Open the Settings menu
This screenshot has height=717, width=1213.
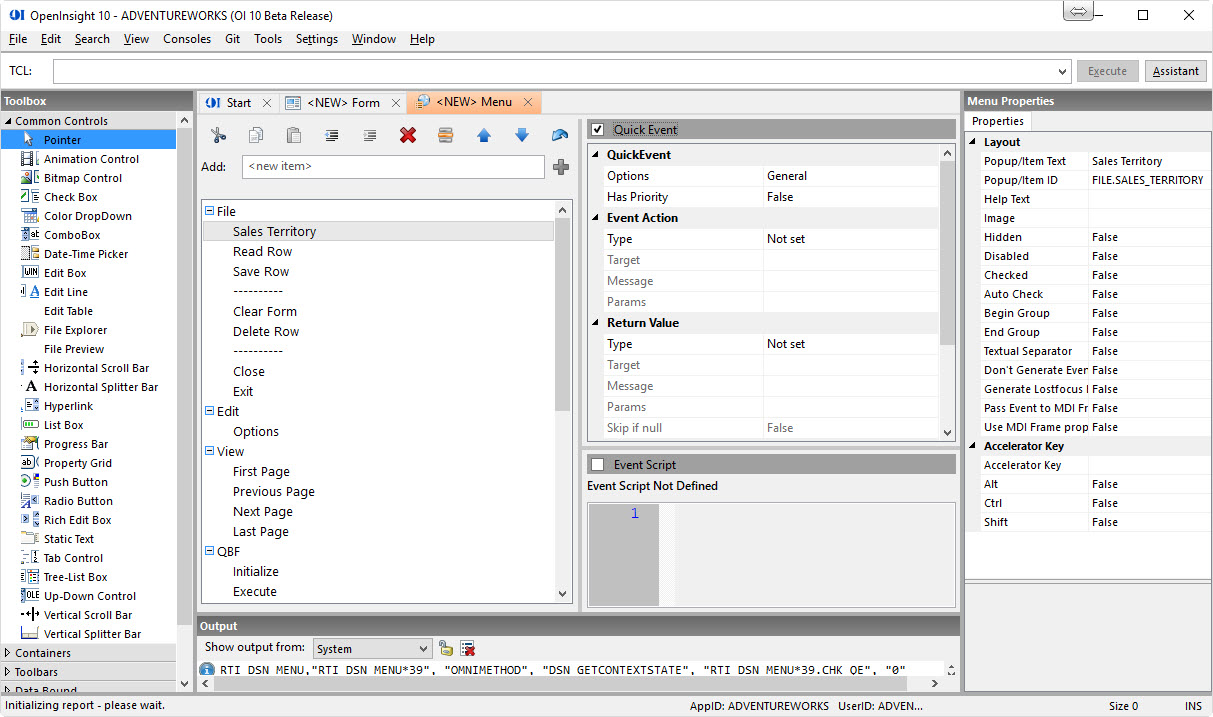(317, 39)
